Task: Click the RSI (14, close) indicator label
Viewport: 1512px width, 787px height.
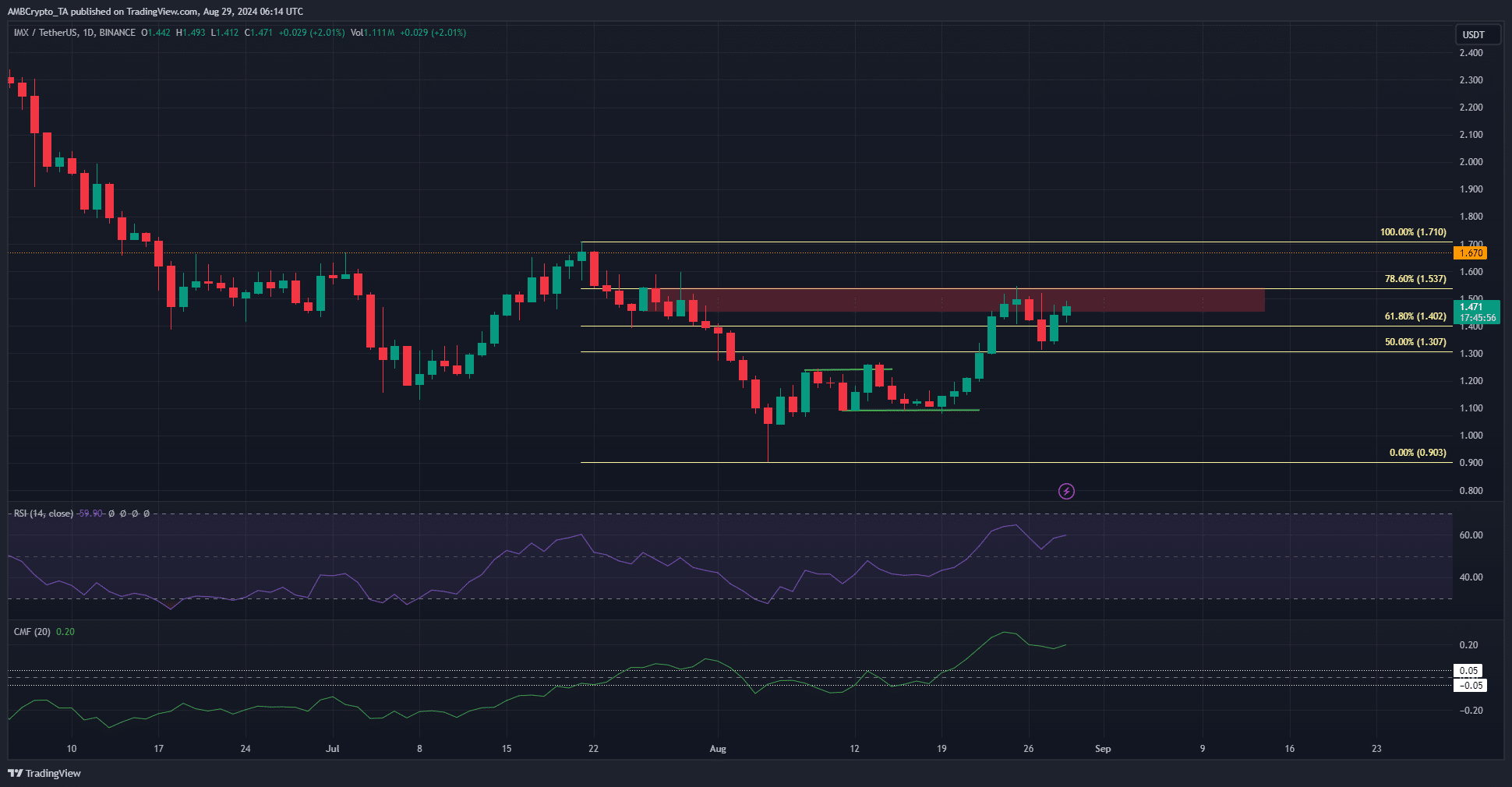Action: [x=44, y=513]
